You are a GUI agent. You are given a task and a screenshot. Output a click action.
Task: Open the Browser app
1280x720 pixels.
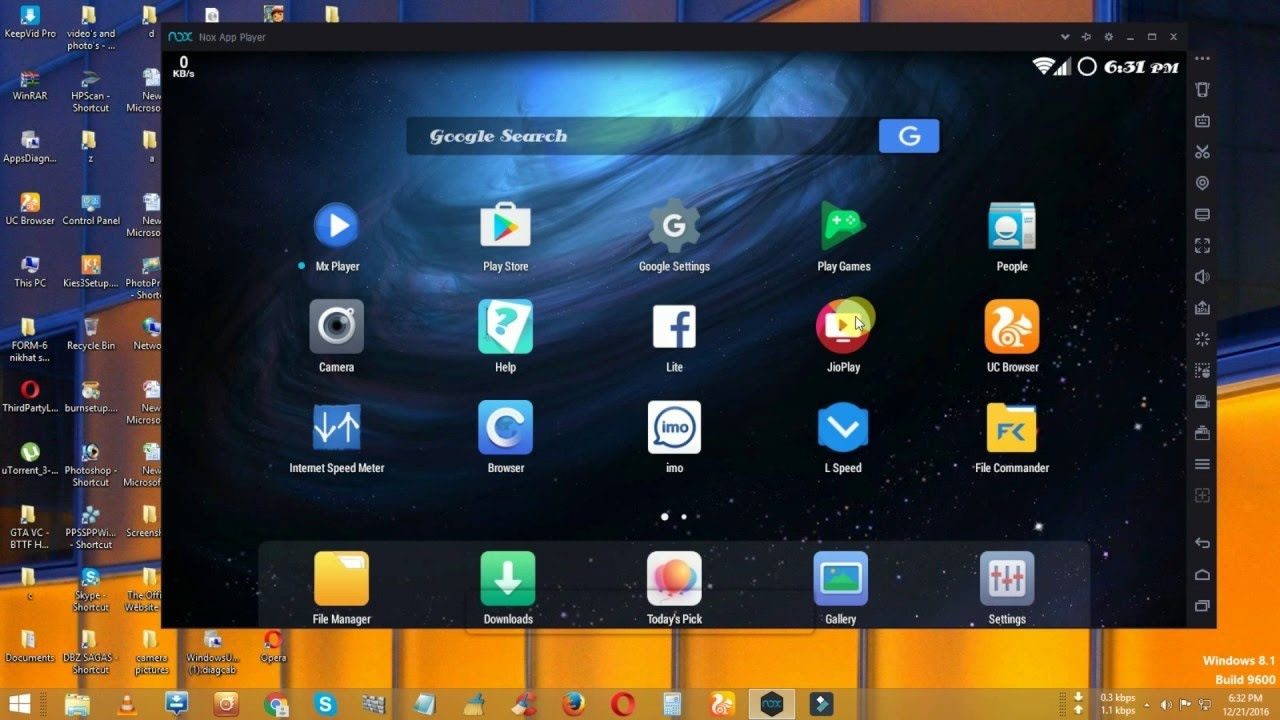click(505, 427)
